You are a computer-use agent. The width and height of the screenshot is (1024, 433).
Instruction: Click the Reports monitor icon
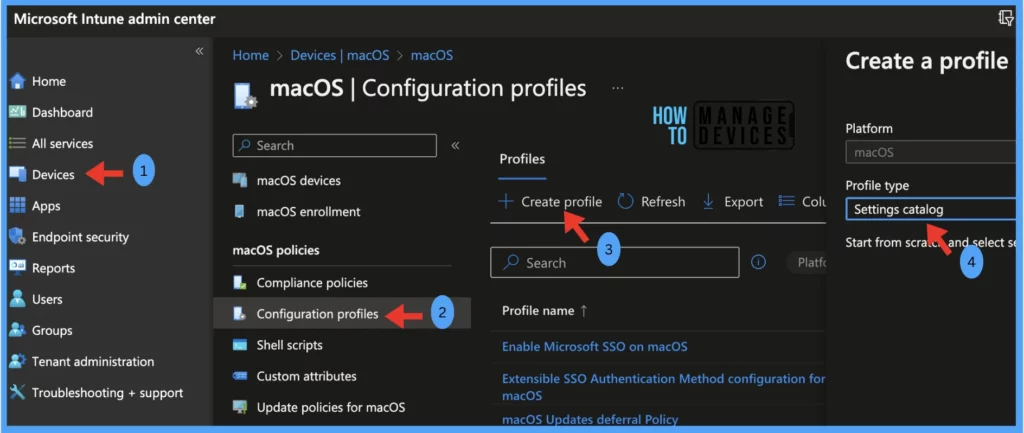[18, 268]
